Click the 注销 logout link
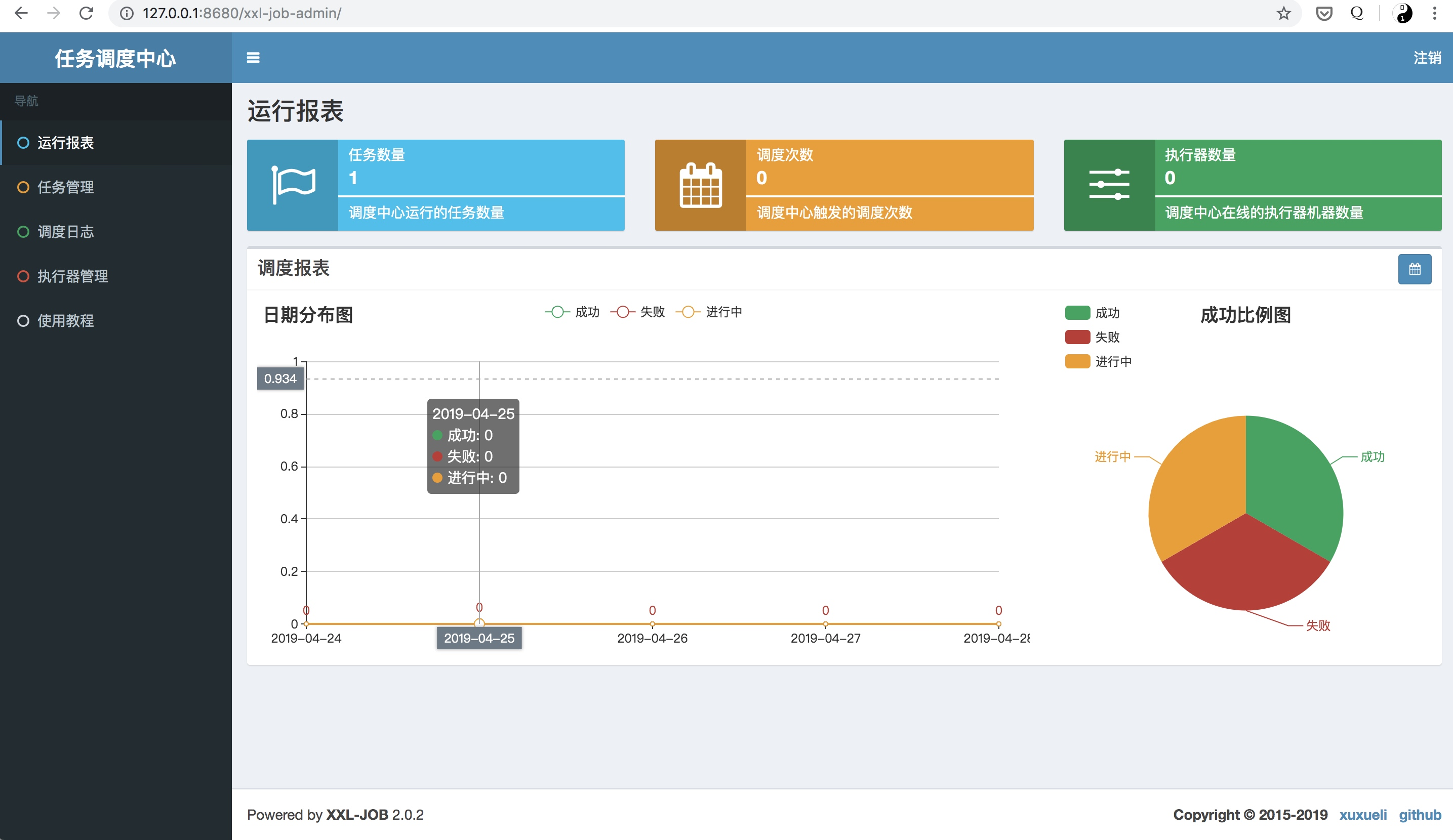Screen dimensions: 1453x840 tap(1427, 58)
